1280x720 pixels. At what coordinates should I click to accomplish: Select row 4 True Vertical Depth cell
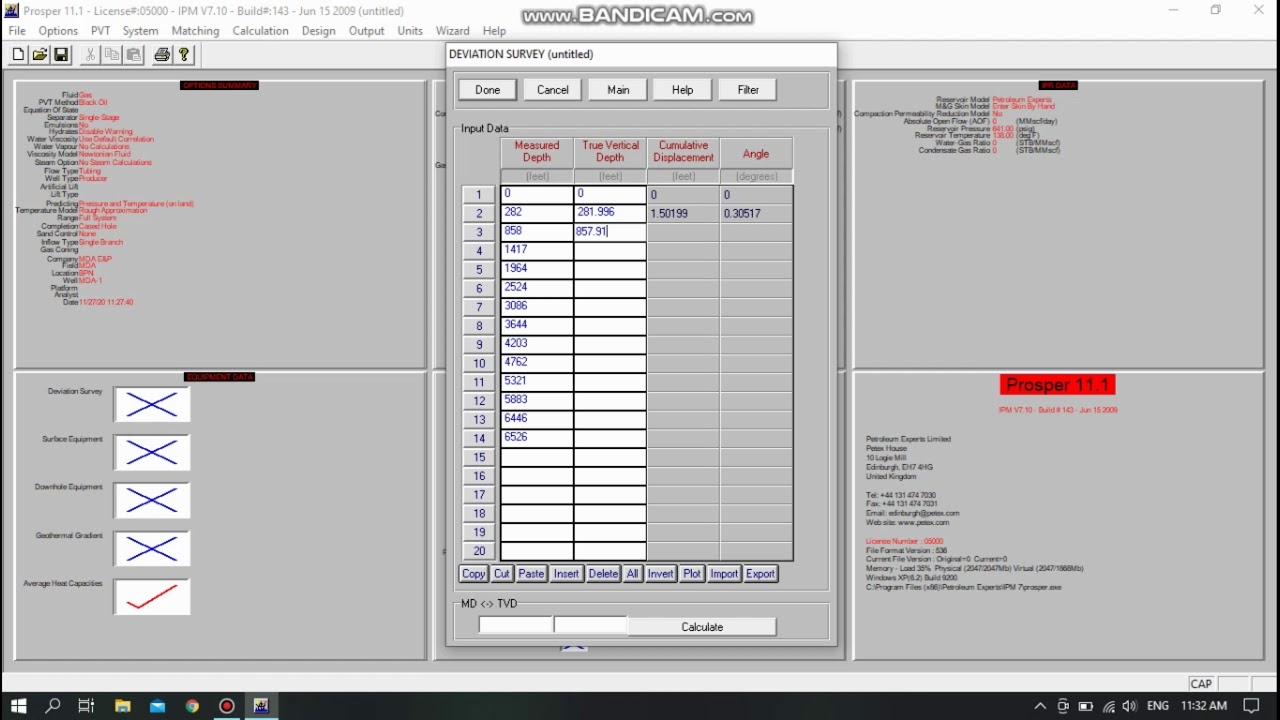[x=610, y=250]
